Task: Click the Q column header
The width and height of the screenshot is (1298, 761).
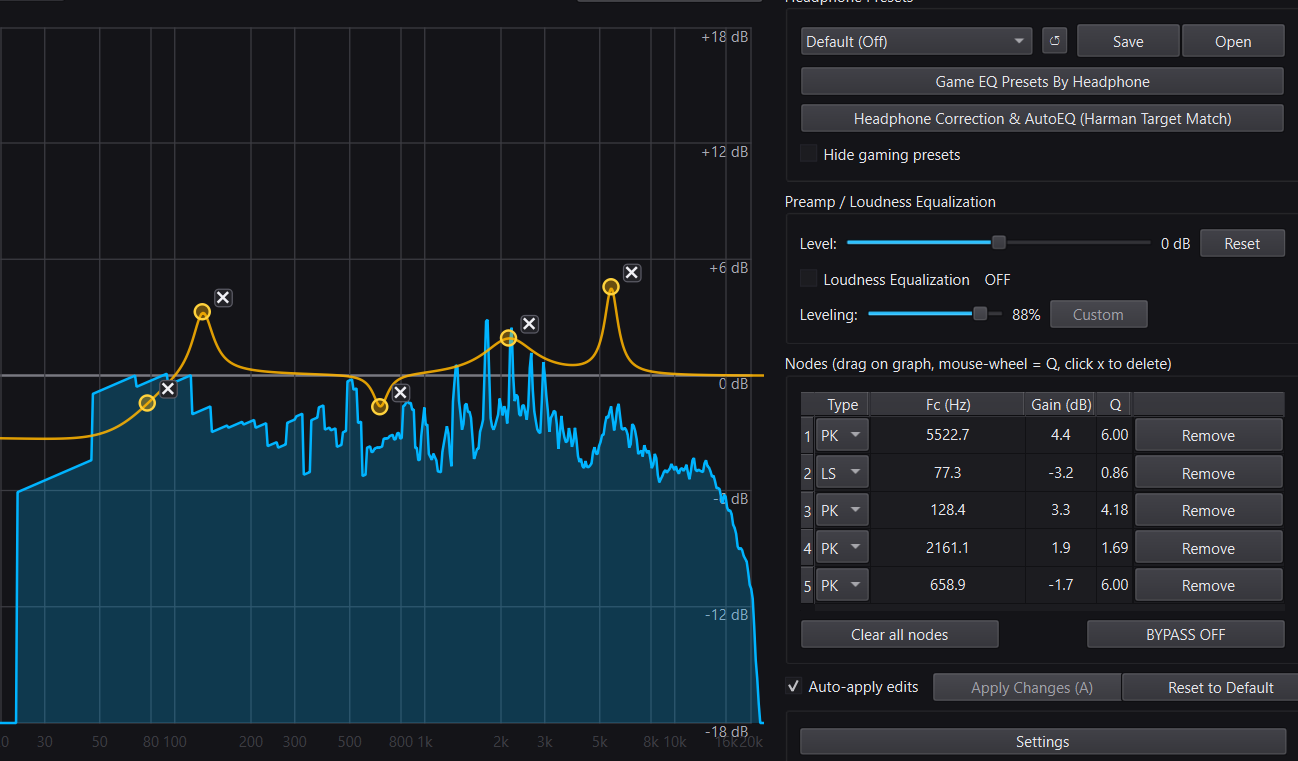Action: click(1114, 404)
